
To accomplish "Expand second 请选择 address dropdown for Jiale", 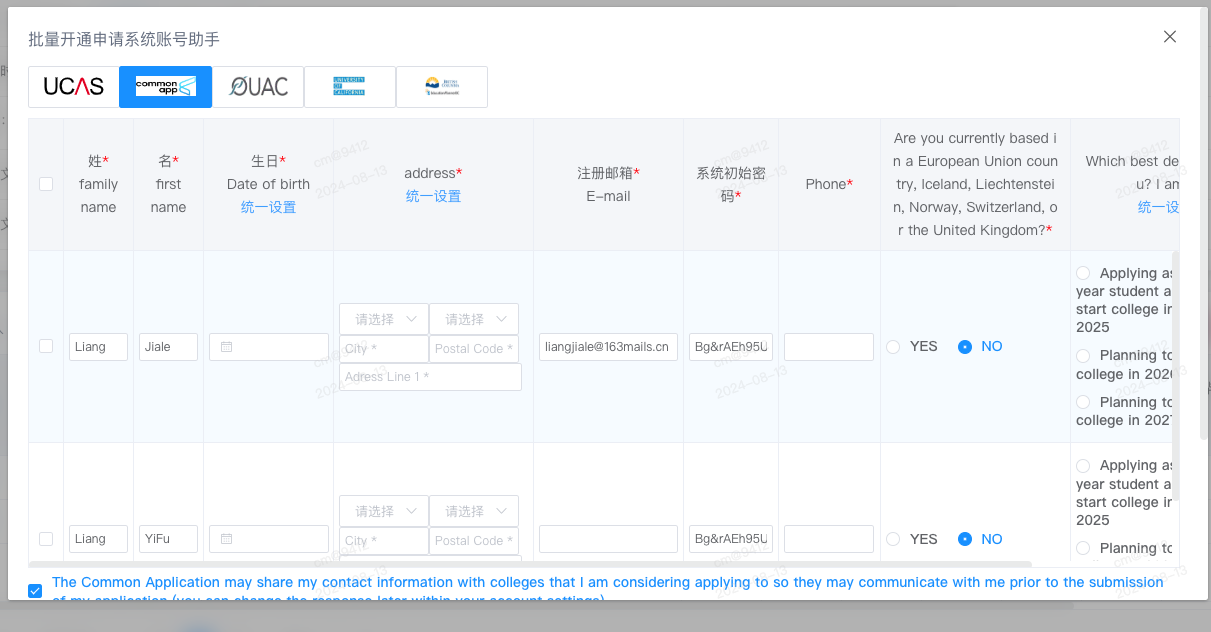I will point(474,319).
